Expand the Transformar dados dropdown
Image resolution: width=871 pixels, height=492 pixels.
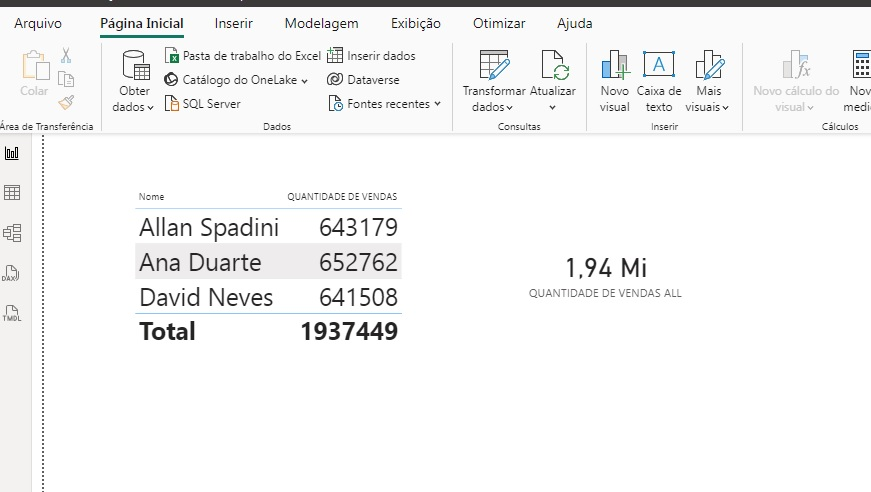tap(509, 107)
